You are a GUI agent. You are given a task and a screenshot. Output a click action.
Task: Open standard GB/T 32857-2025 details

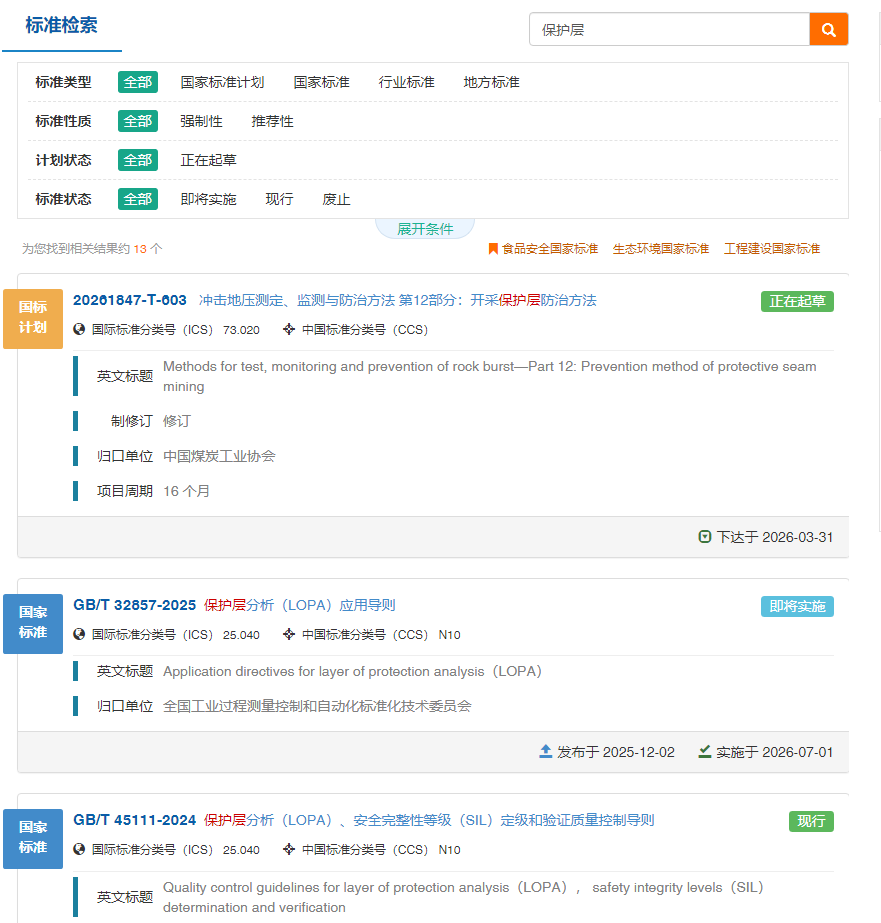click(135, 605)
